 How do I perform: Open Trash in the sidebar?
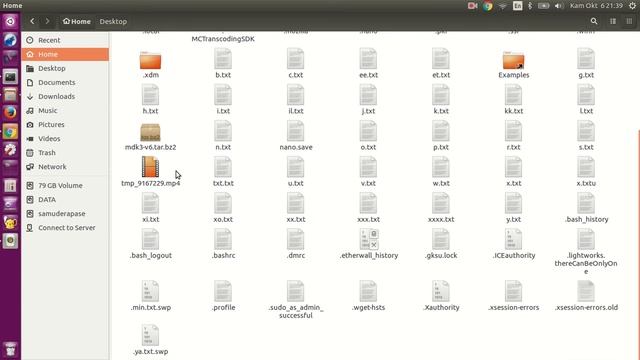click(65, 153)
